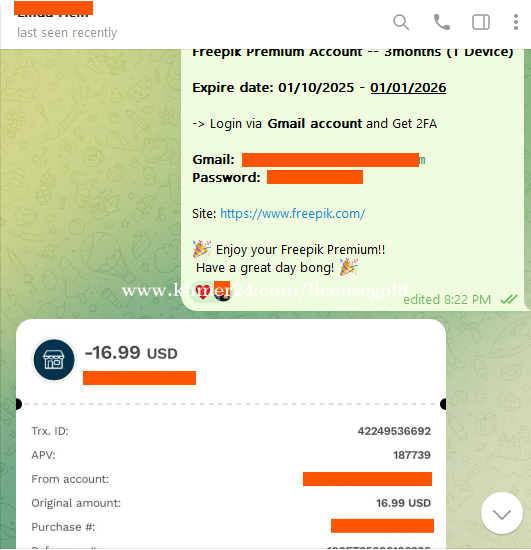Image resolution: width=531 pixels, height=550 pixels.
Task: Click the double check read receipt
Action: pyautogui.click(x=509, y=299)
